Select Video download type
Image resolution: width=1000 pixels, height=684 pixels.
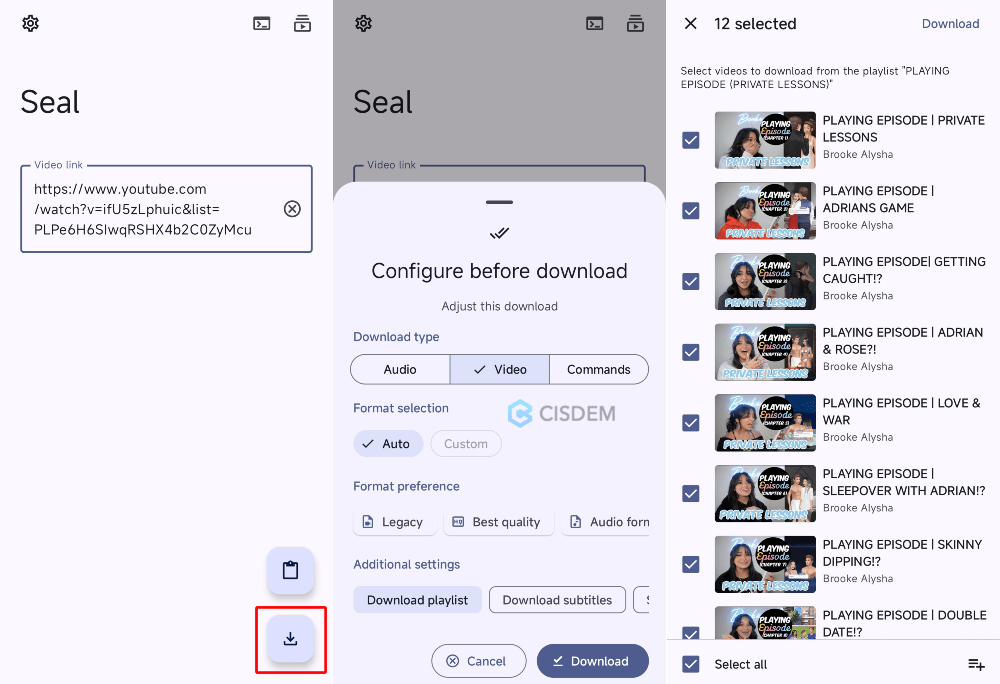tap(499, 369)
